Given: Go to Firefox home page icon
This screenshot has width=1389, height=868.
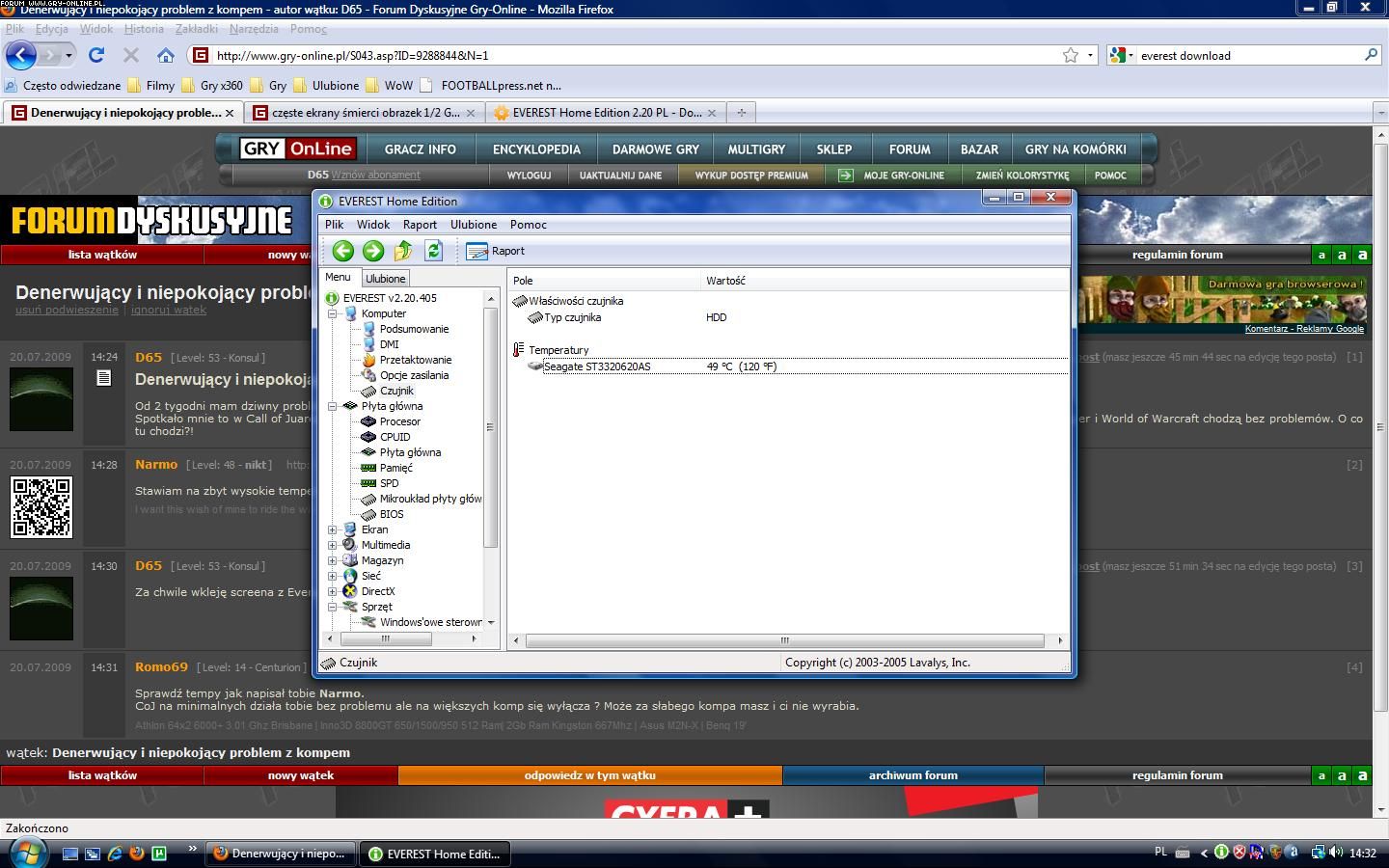Looking at the screenshot, I should pos(166,56).
